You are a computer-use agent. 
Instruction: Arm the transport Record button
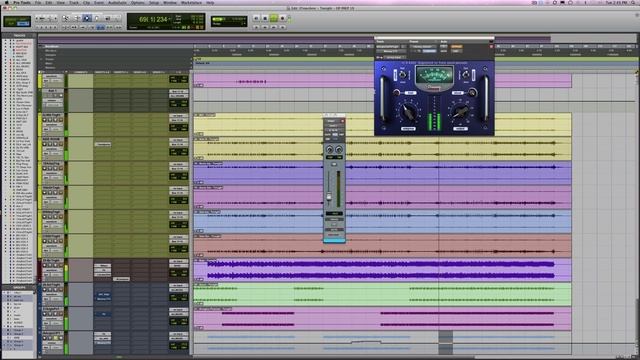coord(282,18)
